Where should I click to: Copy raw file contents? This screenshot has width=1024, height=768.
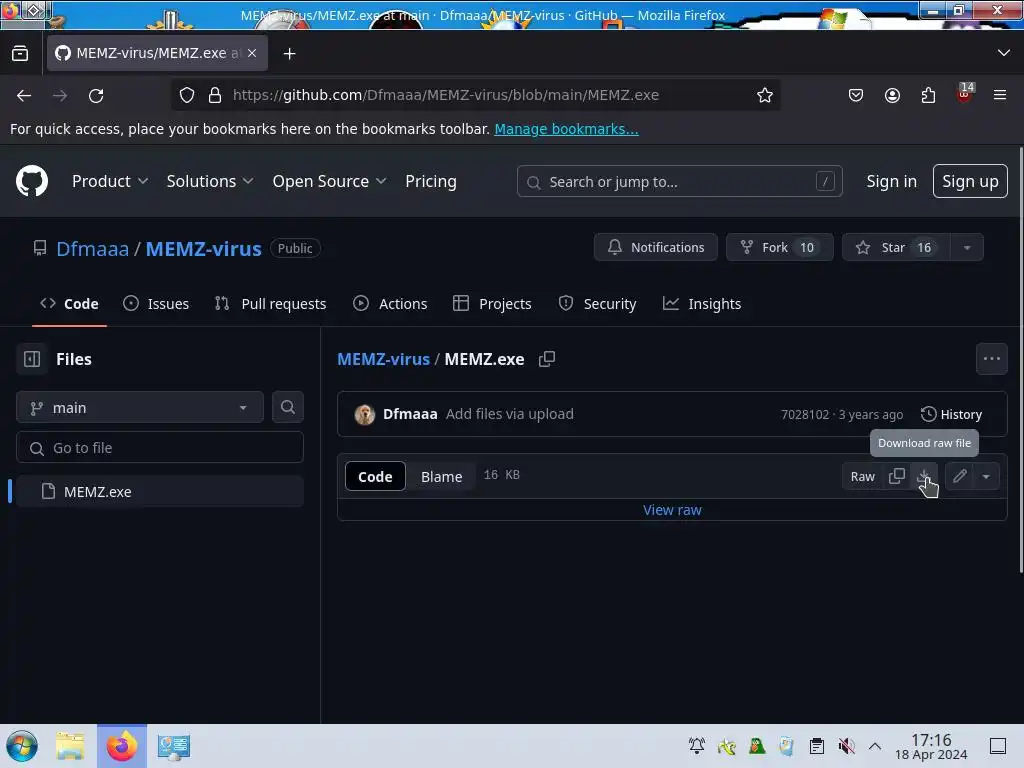pyautogui.click(x=897, y=476)
